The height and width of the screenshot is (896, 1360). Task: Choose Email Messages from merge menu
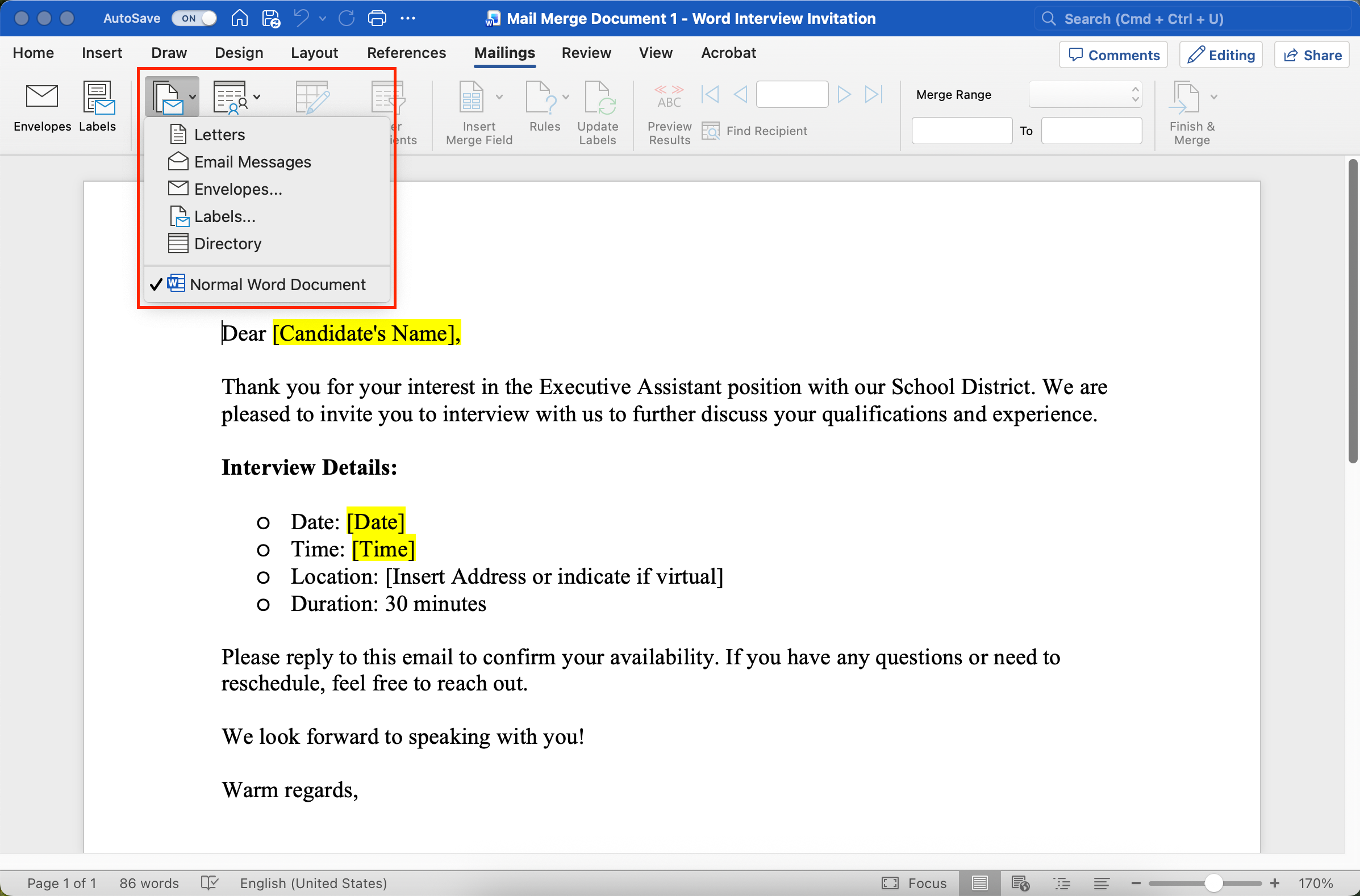pyautogui.click(x=252, y=162)
